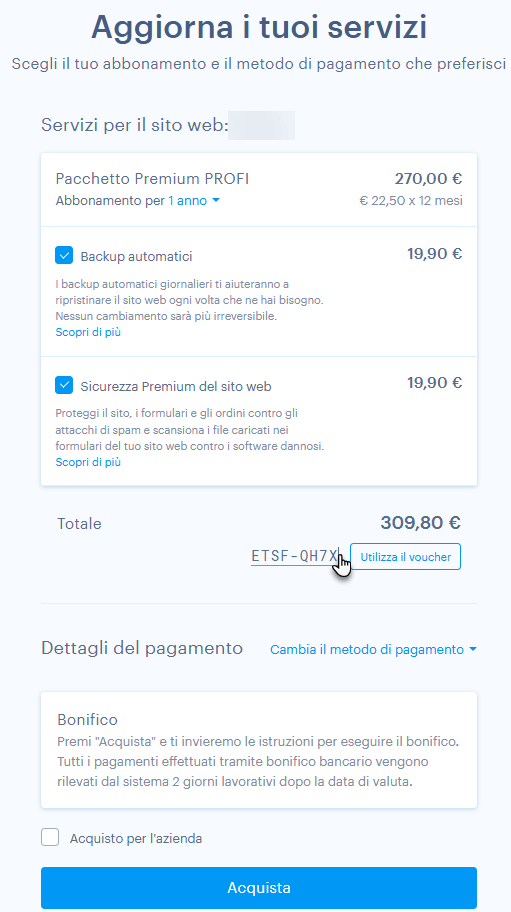Click the blurred website name field
The width and height of the screenshot is (511, 912).
coord(261,125)
